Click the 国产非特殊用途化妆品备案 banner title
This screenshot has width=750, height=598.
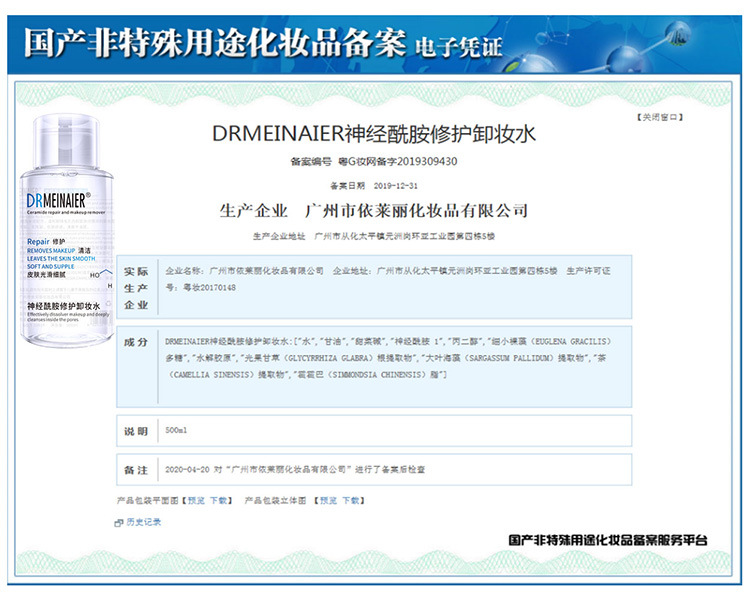tap(215, 44)
